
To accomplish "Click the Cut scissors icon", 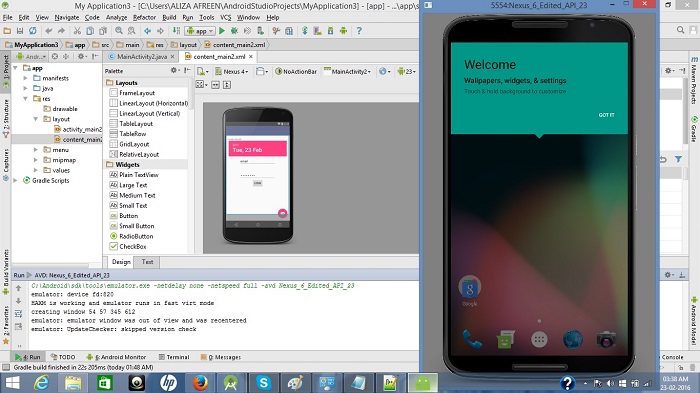I will 77,31.
